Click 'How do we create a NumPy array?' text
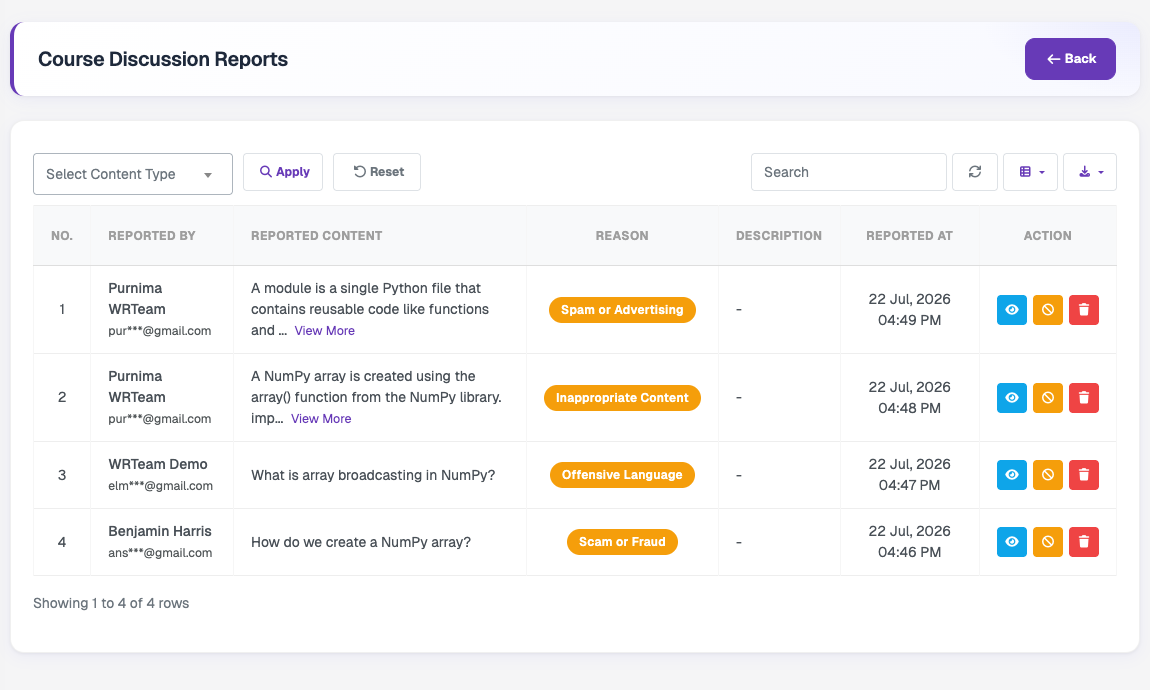 pos(361,543)
